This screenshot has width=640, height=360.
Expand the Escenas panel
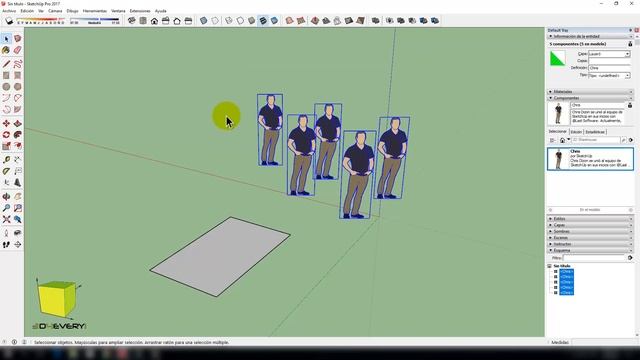590,238
